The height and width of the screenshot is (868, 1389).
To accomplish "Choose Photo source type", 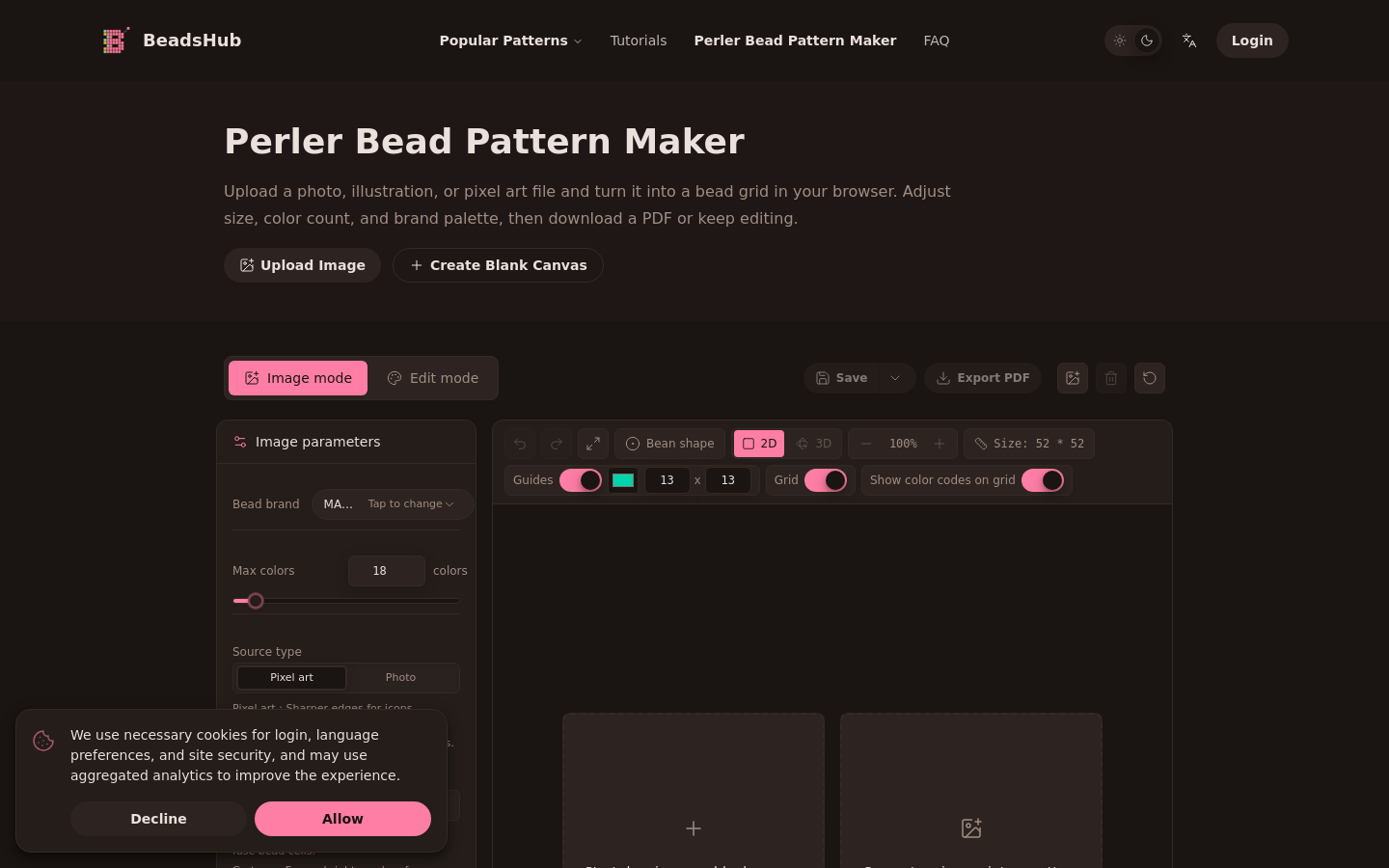I will [x=401, y=678].
